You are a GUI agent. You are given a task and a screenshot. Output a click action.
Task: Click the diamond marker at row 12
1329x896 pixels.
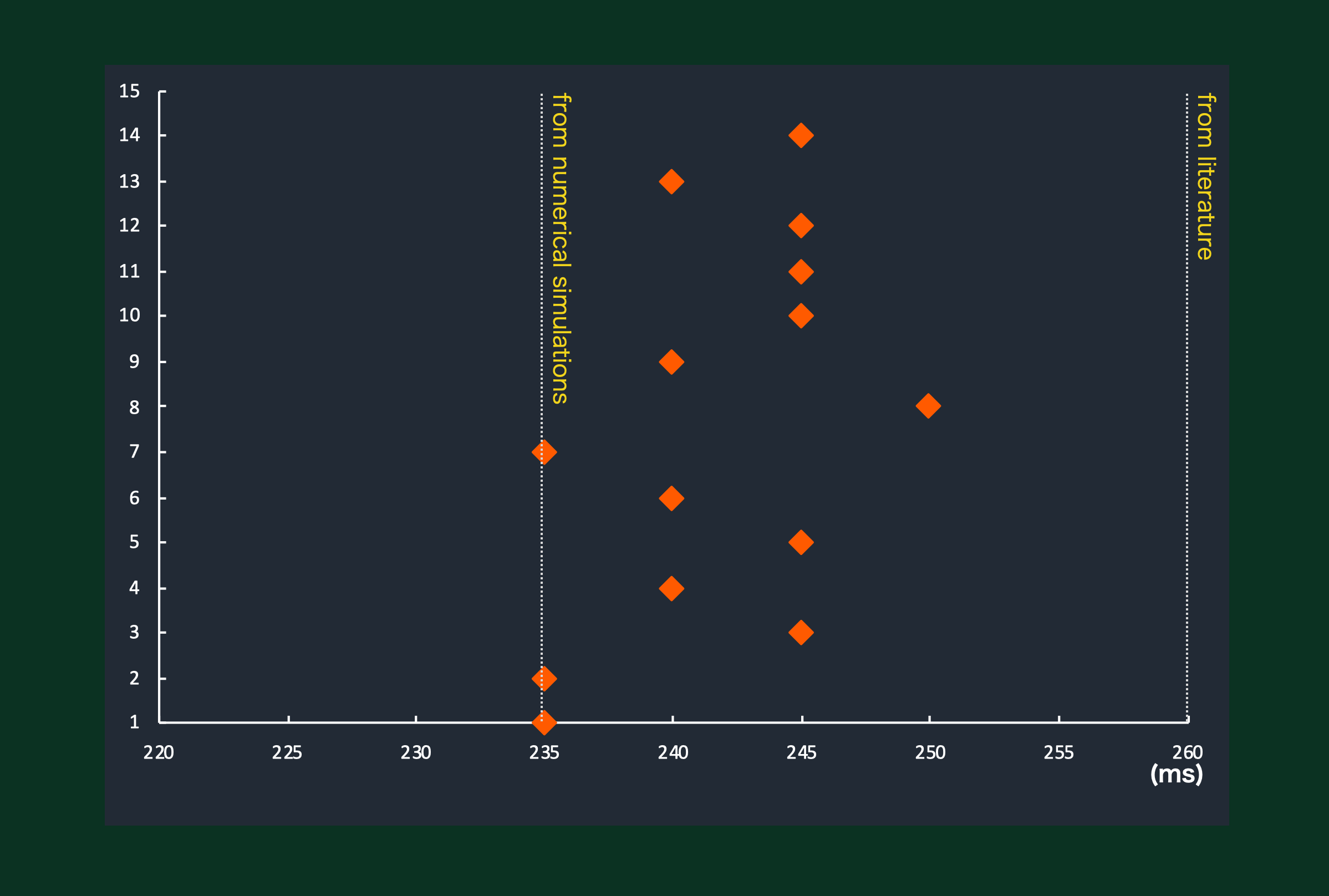(x=801, y=226)
